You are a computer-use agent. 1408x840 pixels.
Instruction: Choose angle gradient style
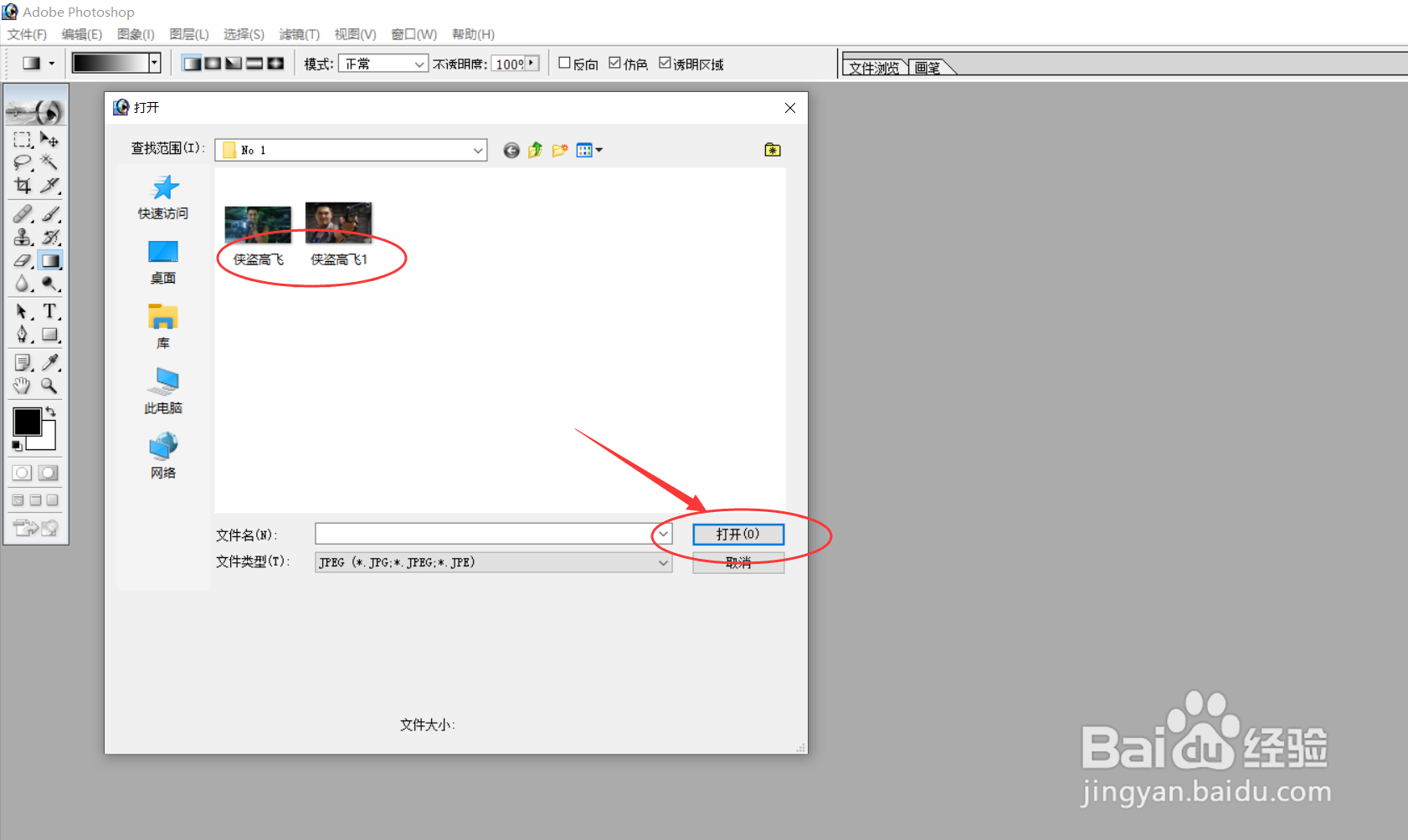[x=234, y=64]
